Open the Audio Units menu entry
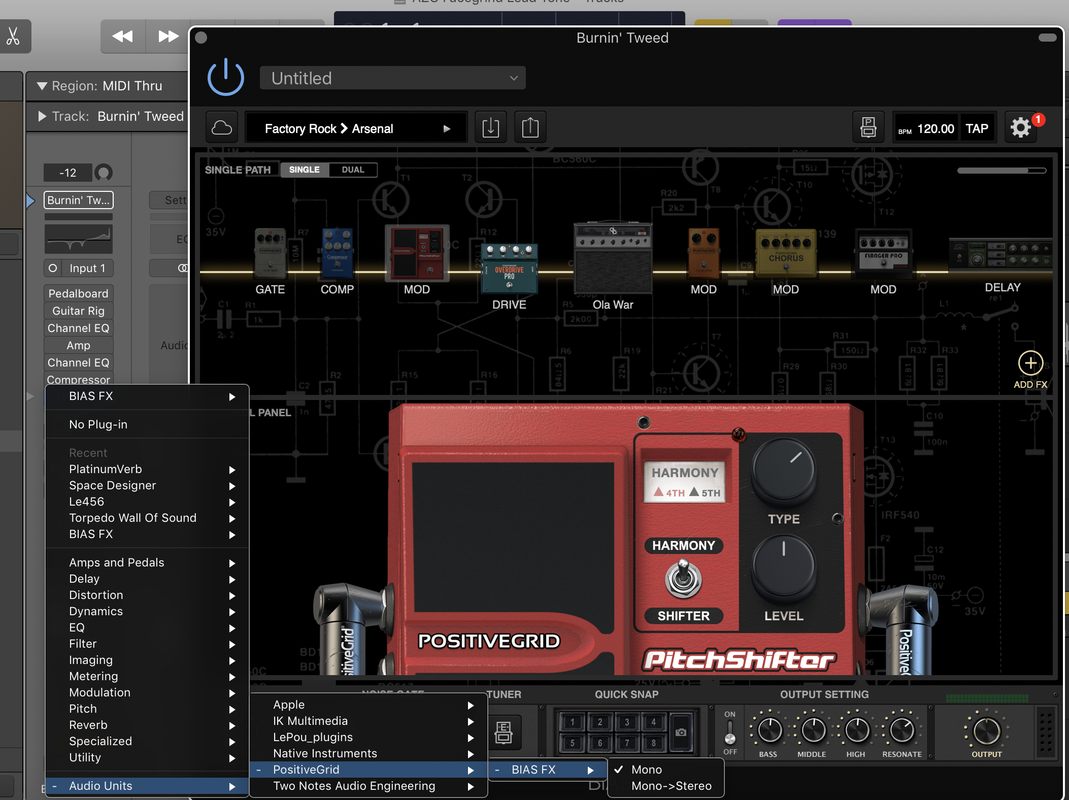1069x800 pixels. (147, 786)
